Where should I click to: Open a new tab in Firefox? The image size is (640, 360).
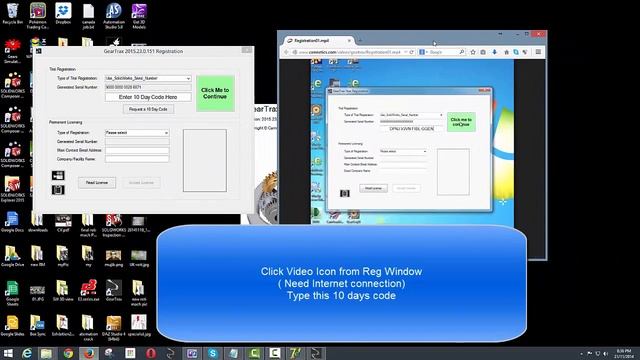[x=360, y=41]
